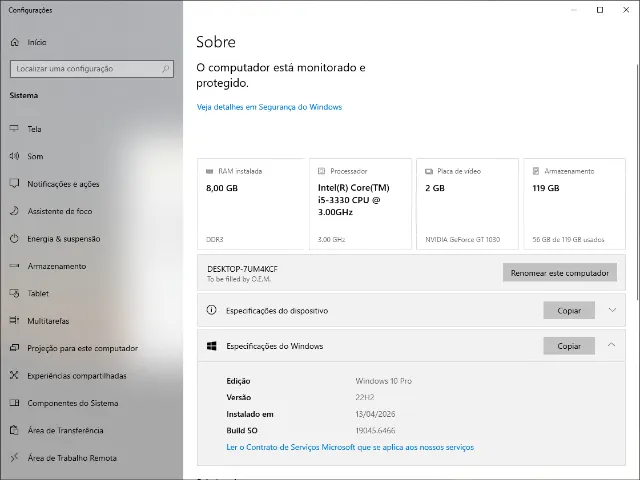
Task: Collapse Especificações do Windows chevron
Action: point(611,345)
